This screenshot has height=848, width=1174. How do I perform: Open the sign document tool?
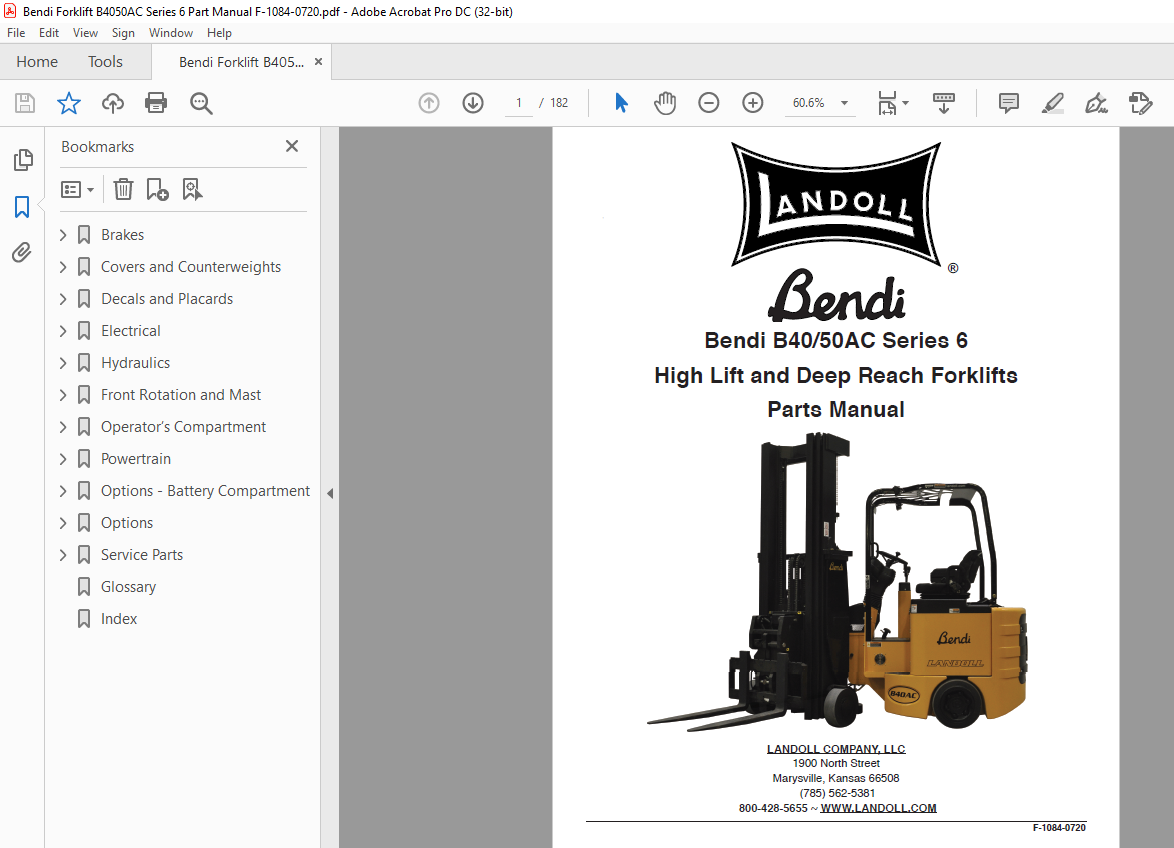pyautogui.click(x=1096, y=103)
